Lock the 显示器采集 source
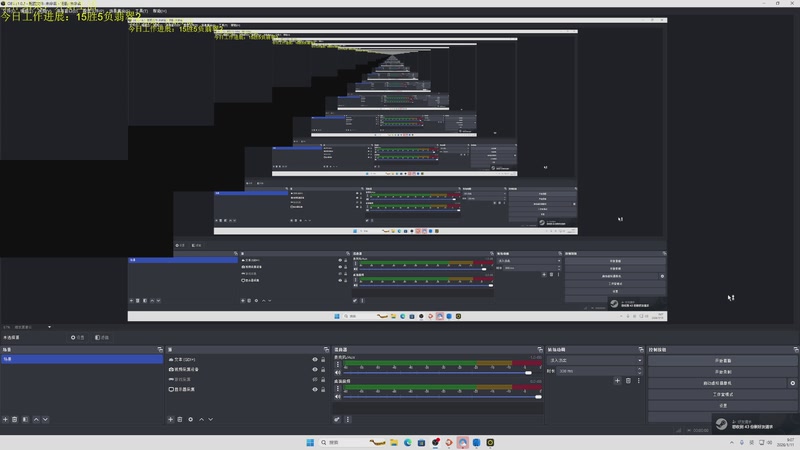Image resolution: width=800 pixels, height=450 pixels. [x=323, y=389]
